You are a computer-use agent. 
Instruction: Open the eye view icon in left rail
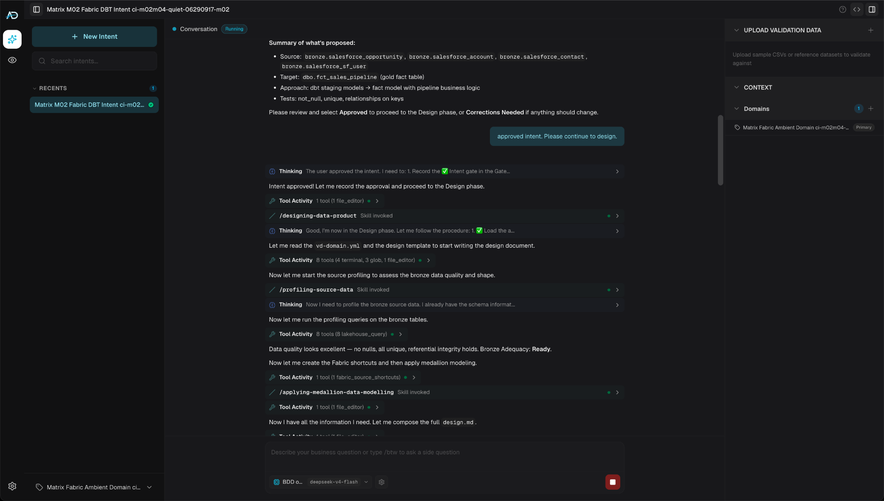(12, 60)
